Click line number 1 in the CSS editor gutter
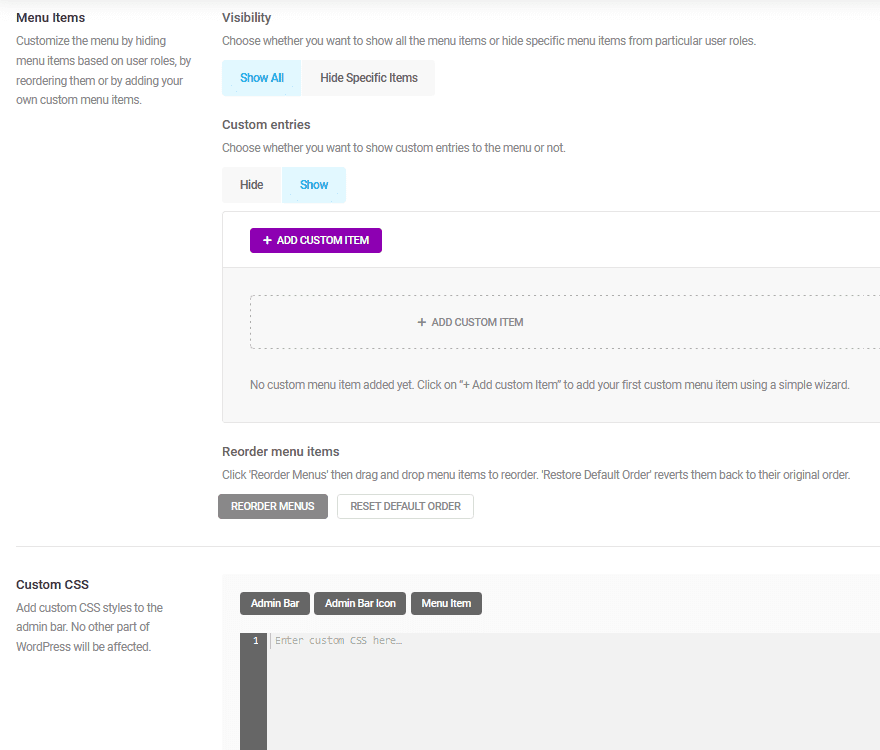Screen dimensions: 880x750 (x=254, y=640)
